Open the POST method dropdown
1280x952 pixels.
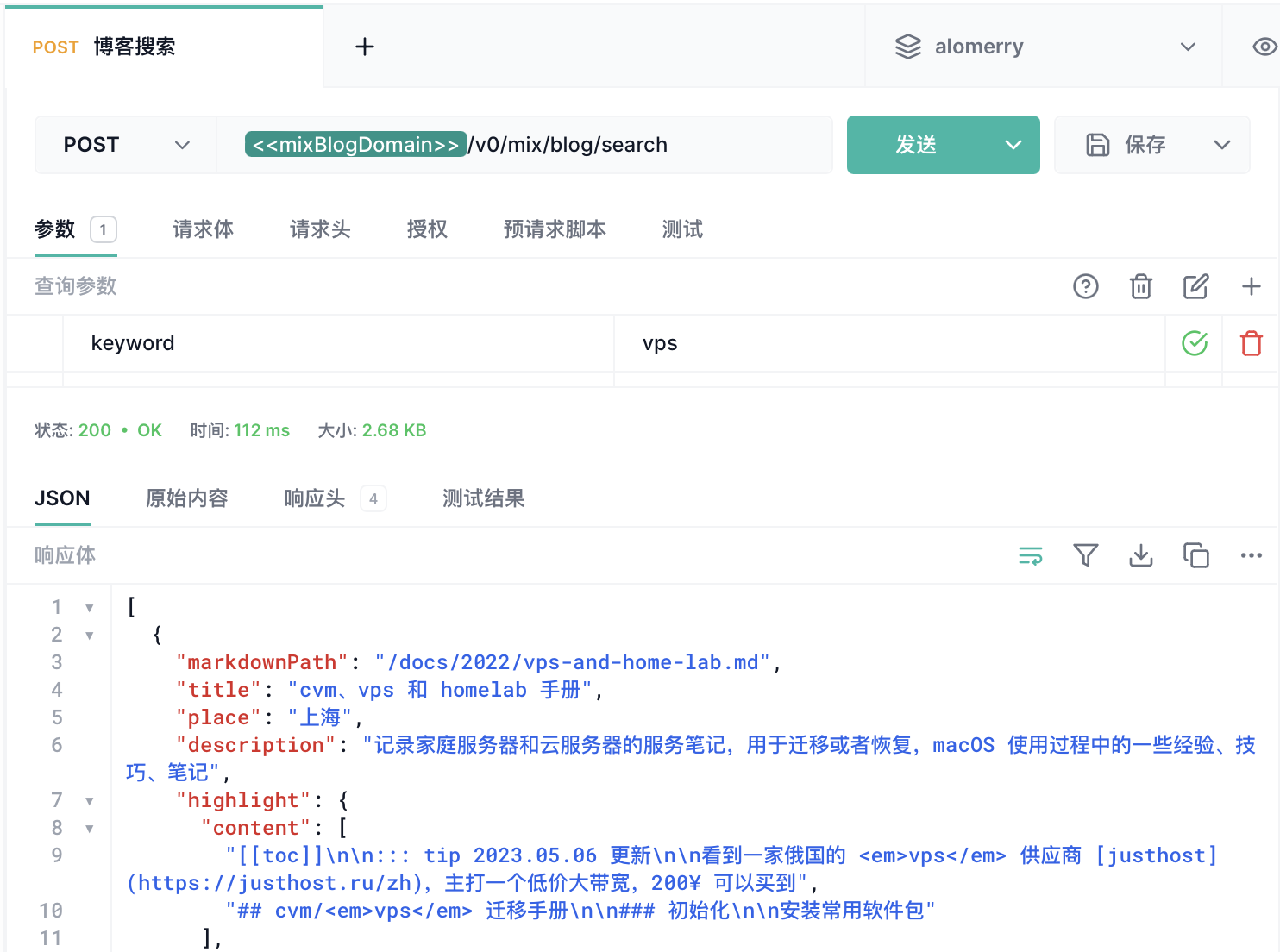126,145
